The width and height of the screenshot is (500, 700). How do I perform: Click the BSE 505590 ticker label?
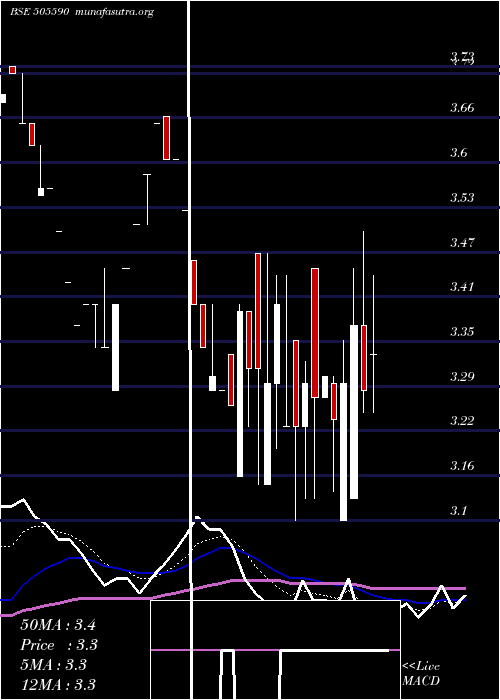point(39,12)
